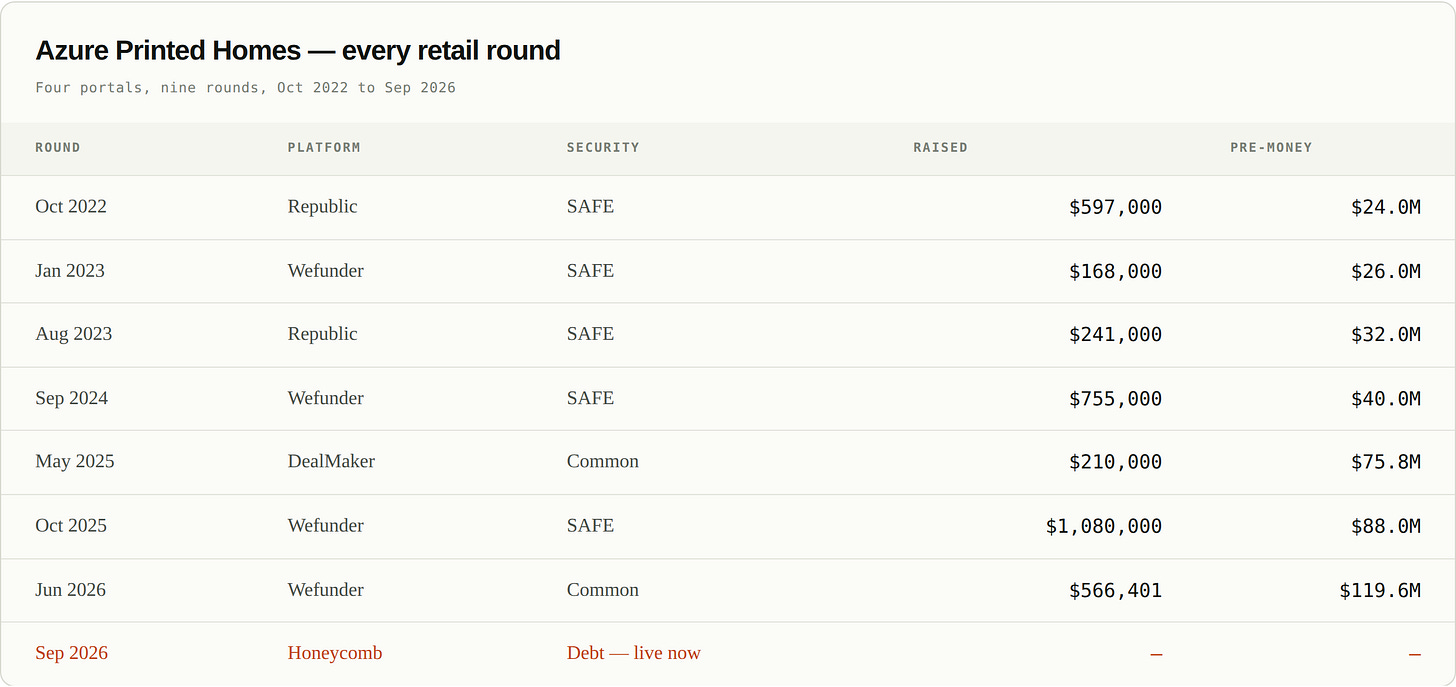
Task: Click the SECURITY column header
Action: 603,147
